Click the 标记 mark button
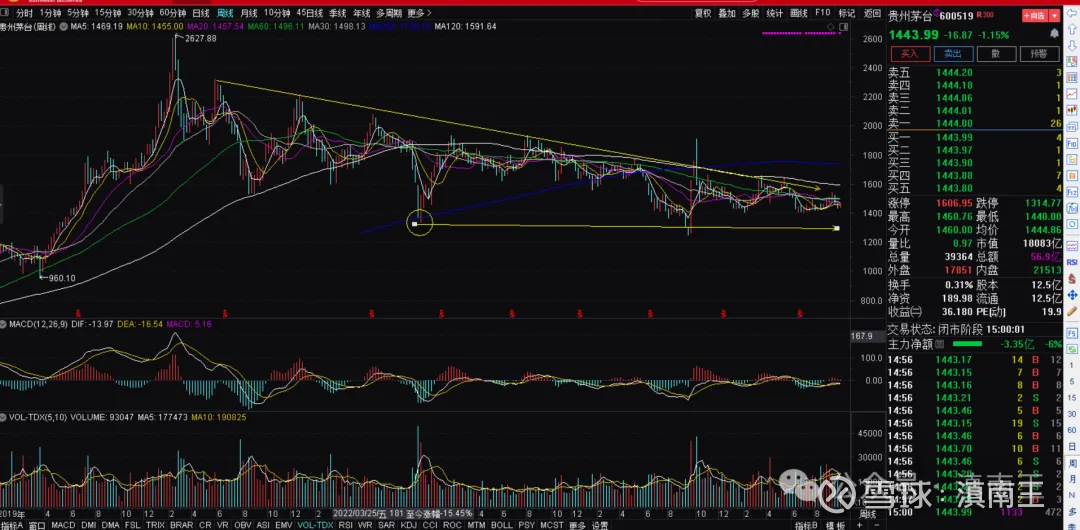This screenshot has width=1080, height=530. click(847, 13)
